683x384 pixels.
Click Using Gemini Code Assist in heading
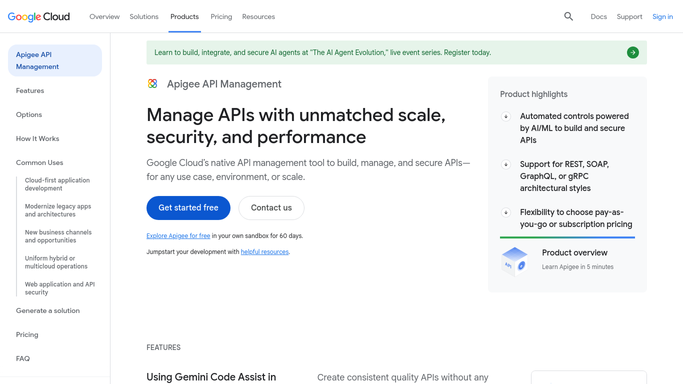[x=211, y=377]
